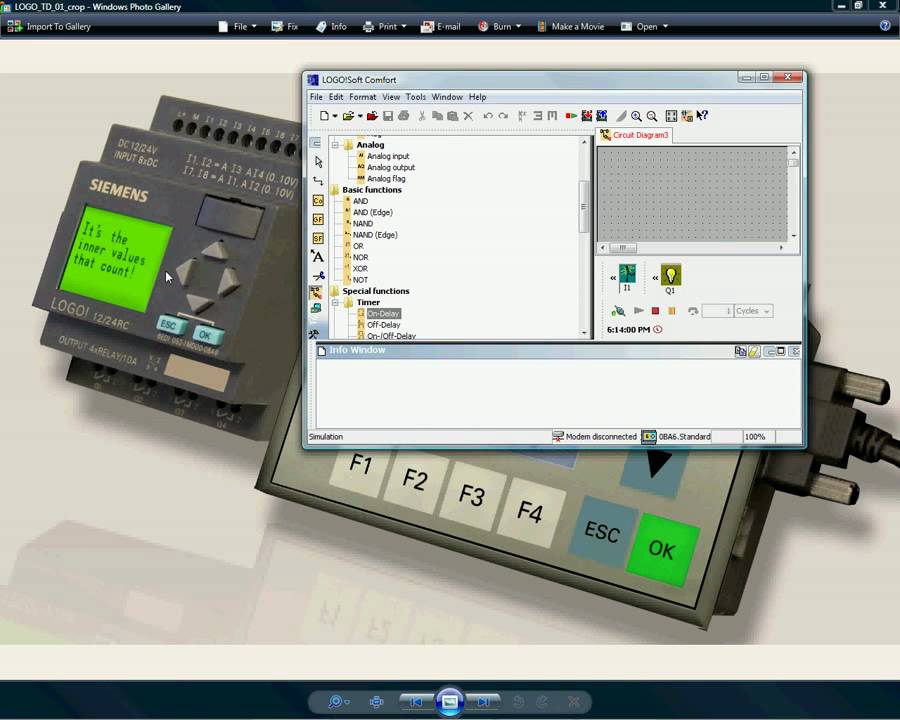Toggle the I1 input switch in simulation
Image resolution: width=900 pixels, height=720 pixels.
click(627, 274)
